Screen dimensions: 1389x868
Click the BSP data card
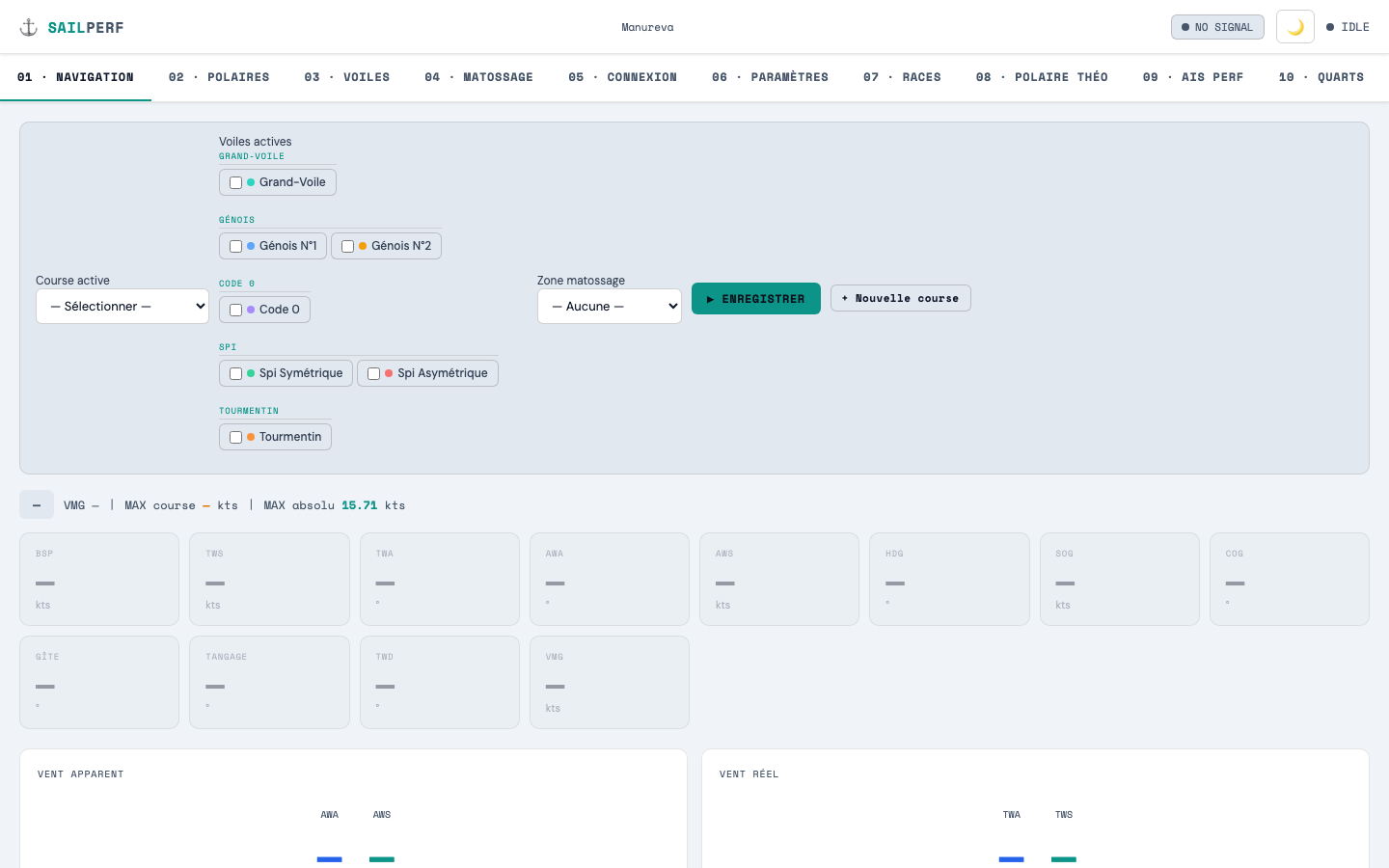[x=99, y=580]
